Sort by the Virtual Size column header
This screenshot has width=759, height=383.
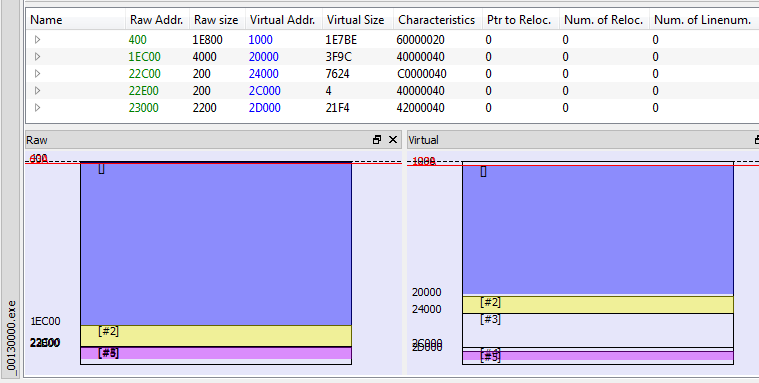[x=358, y=20]
